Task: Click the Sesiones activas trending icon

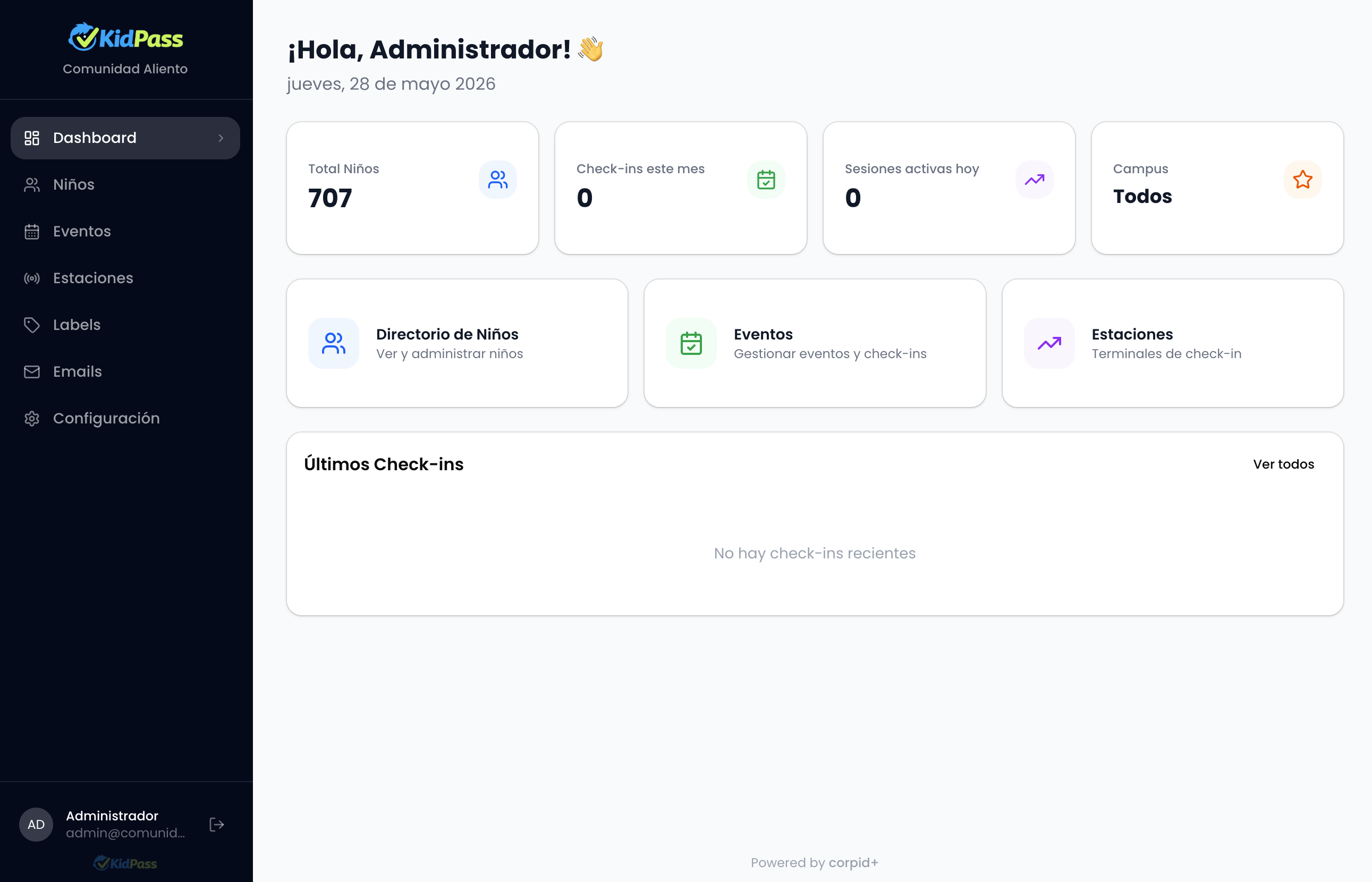Action: 1034,180
